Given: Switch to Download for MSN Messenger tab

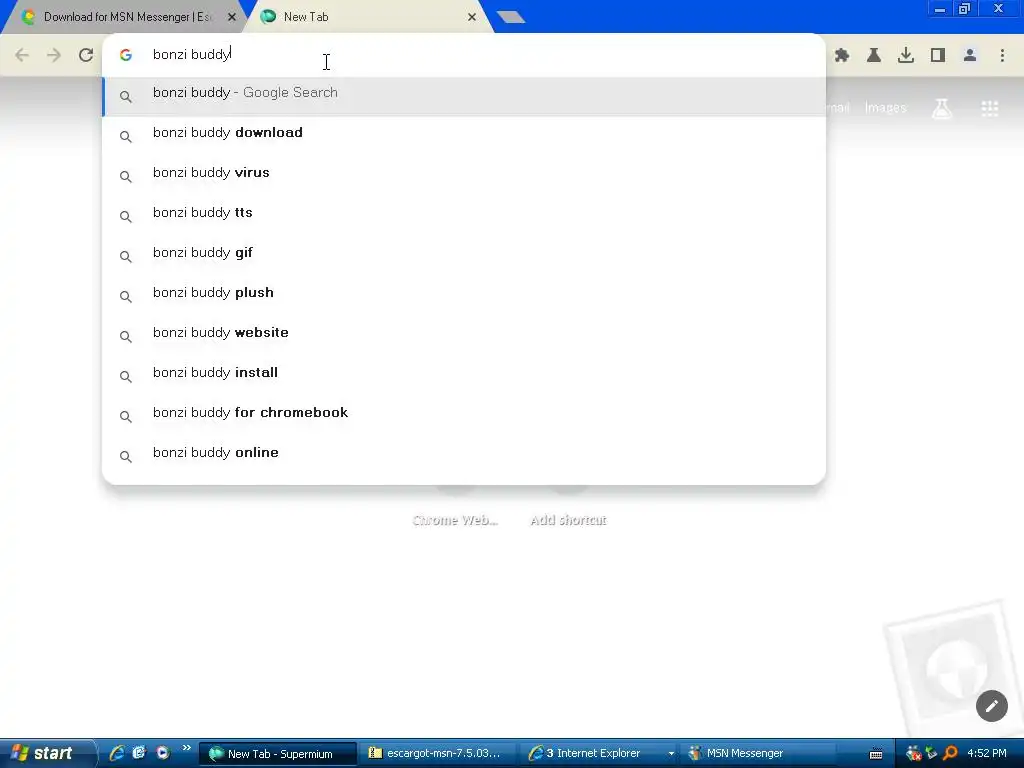Looking at the screenshot, I should point(123,17).
